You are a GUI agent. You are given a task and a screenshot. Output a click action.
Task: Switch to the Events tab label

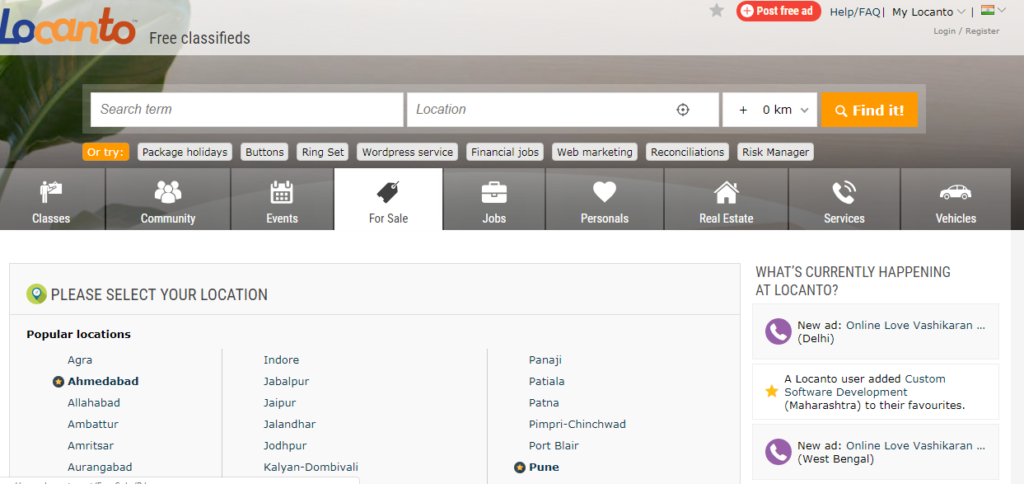pos(282,219)
